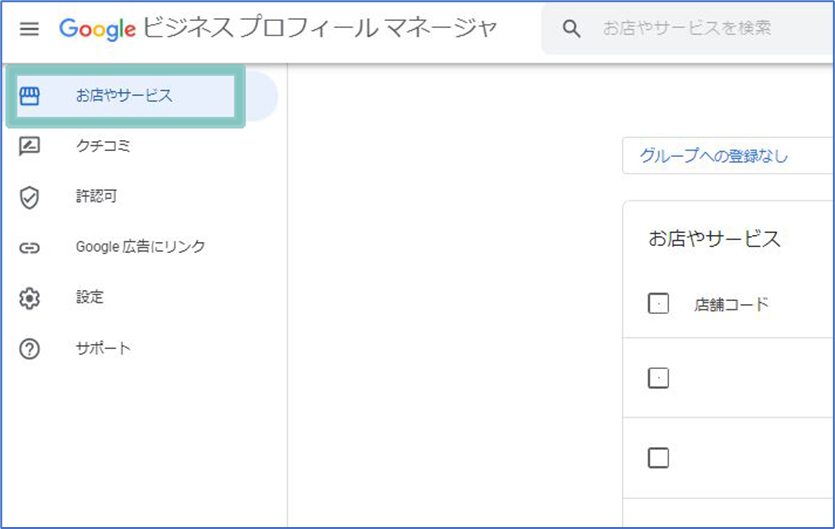
Task: Go to 許認可 in the sidebar
Action: click(x=96, y=196)
